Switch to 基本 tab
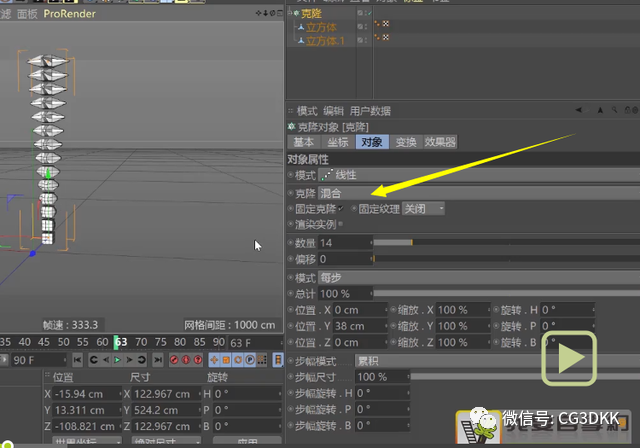Viewport: 640px width, 448px height. pos(304,142)
